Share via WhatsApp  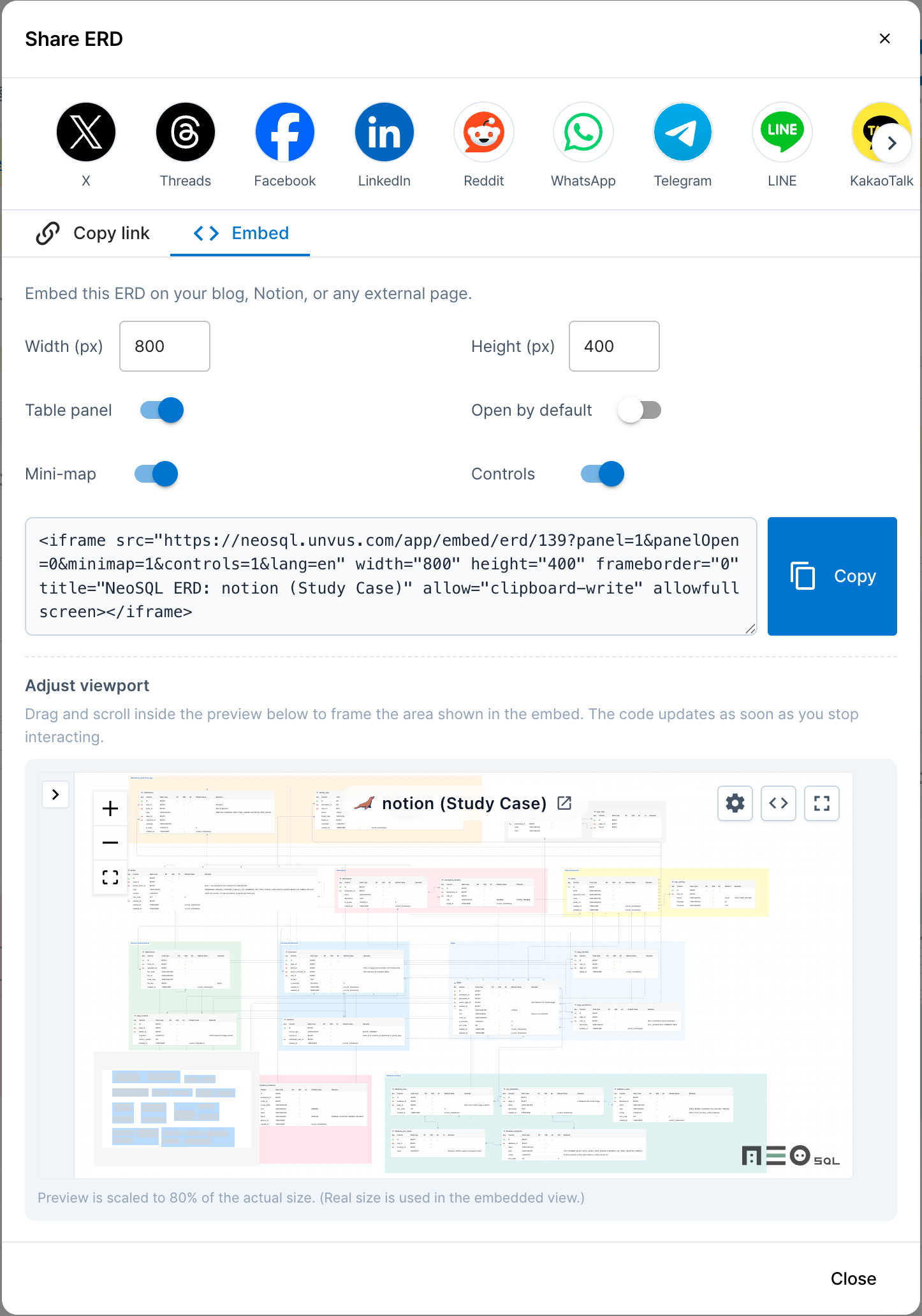tap(583, 133)
